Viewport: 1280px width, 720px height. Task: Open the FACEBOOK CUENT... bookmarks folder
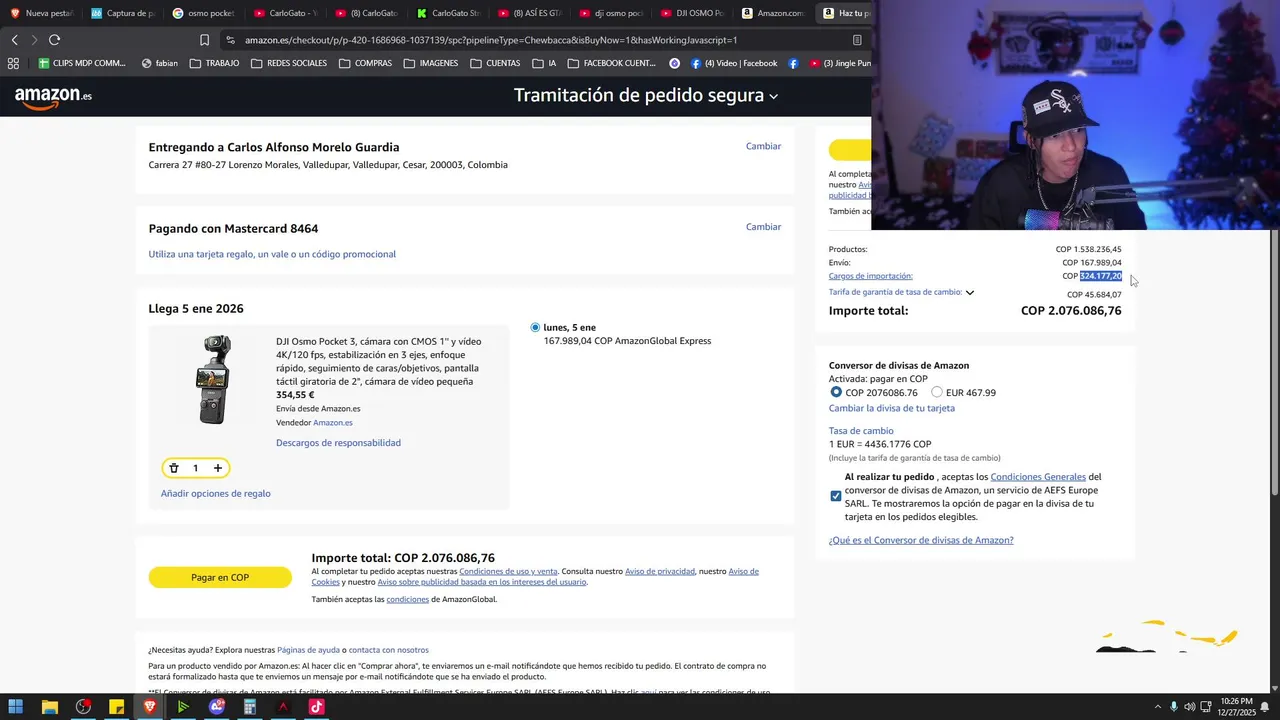coord(611,63)
